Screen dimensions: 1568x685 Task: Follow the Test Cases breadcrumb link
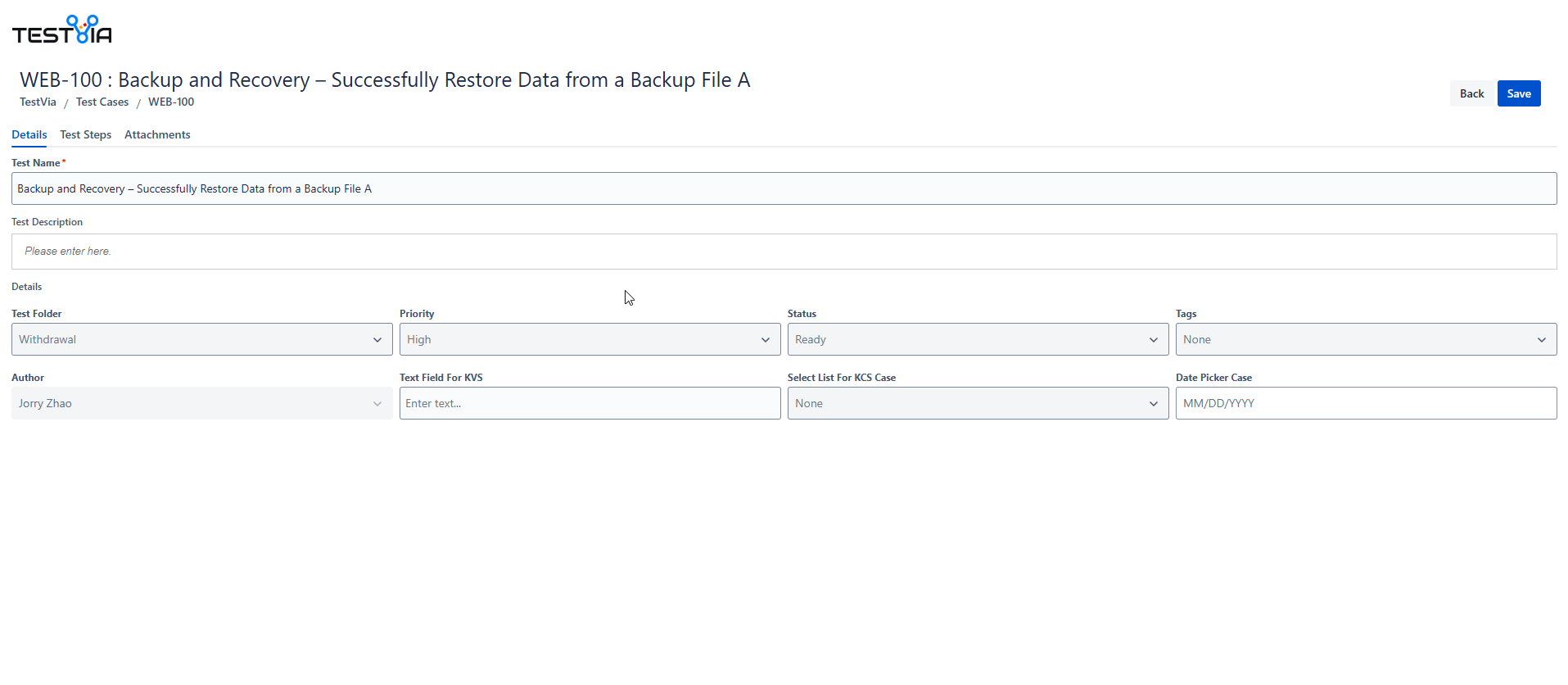[102, 102]
